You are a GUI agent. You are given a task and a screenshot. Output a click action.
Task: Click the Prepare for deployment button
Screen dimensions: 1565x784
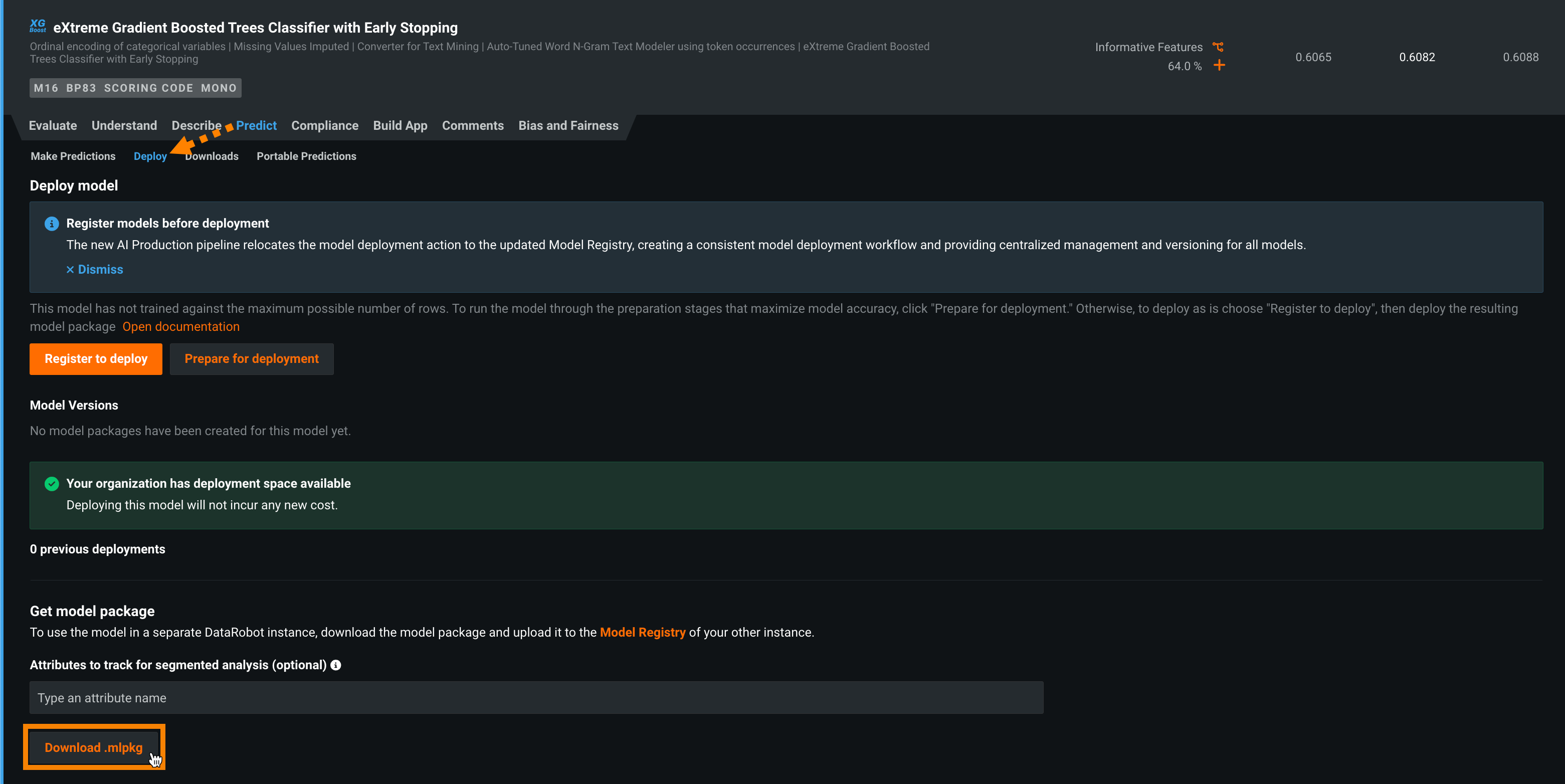tap(252, 358)
